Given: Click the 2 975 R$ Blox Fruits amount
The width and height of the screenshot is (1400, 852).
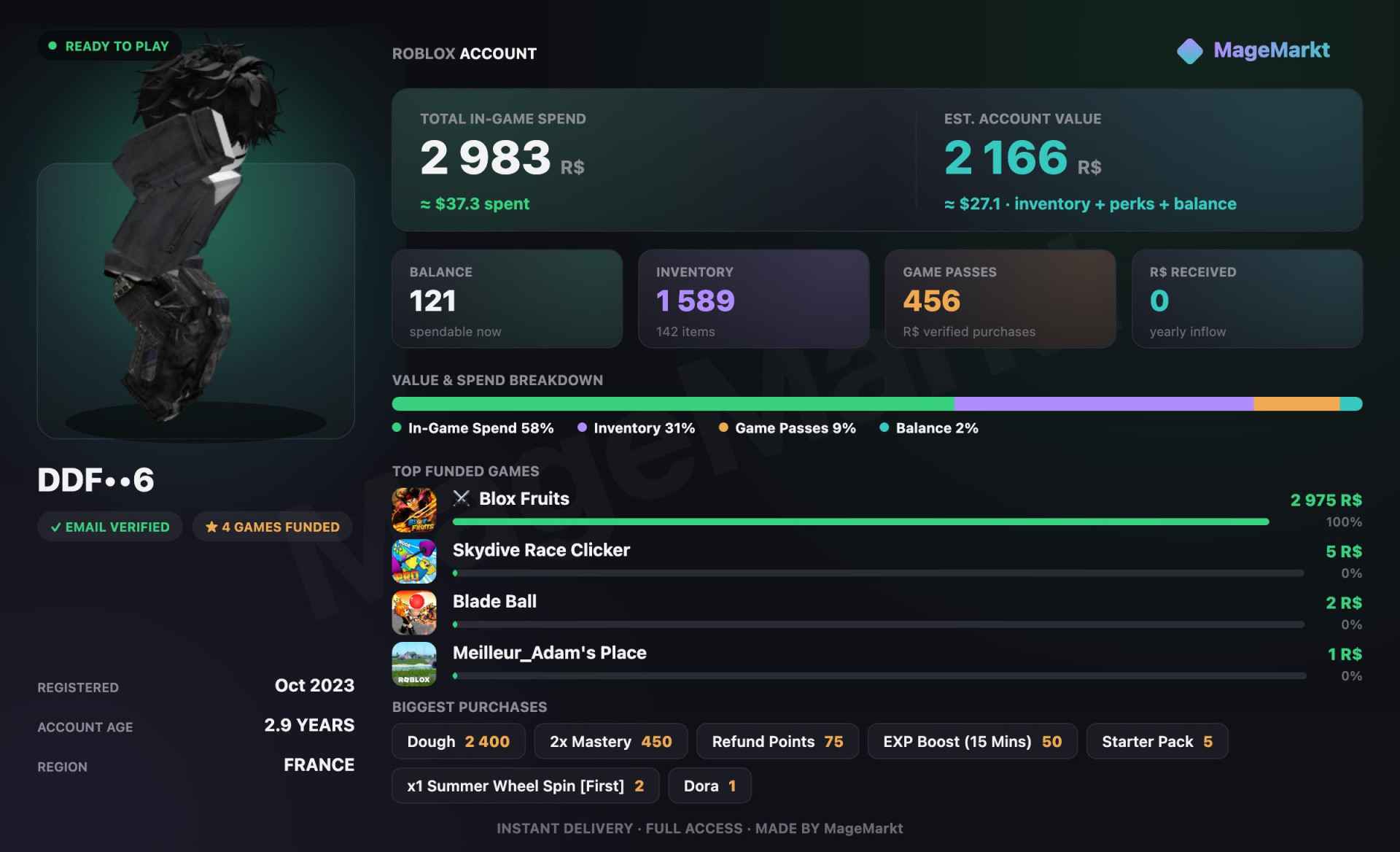Looking at the screenshot, I should coord(1326,500).
